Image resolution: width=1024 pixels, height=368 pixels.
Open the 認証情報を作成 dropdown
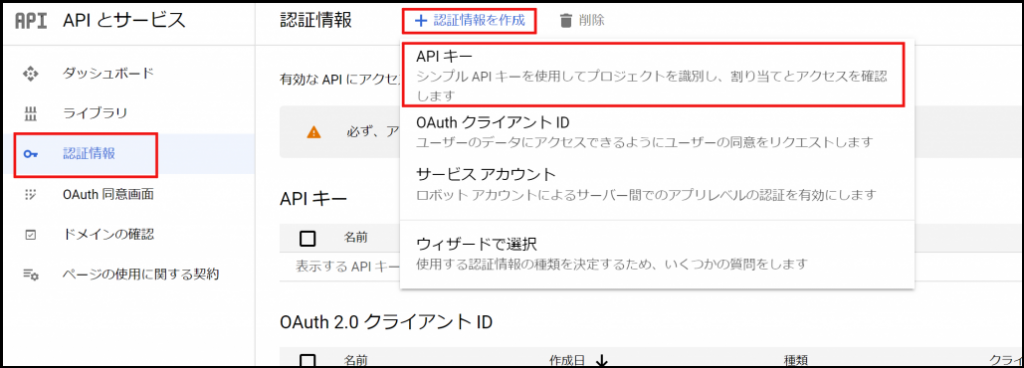tap(470, 21)
